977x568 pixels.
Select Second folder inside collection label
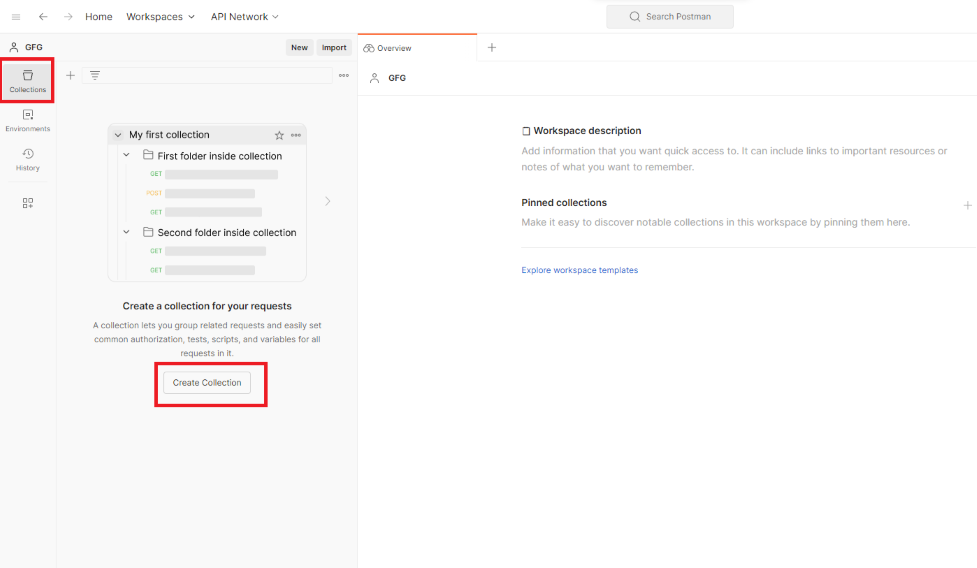[227, 232]
